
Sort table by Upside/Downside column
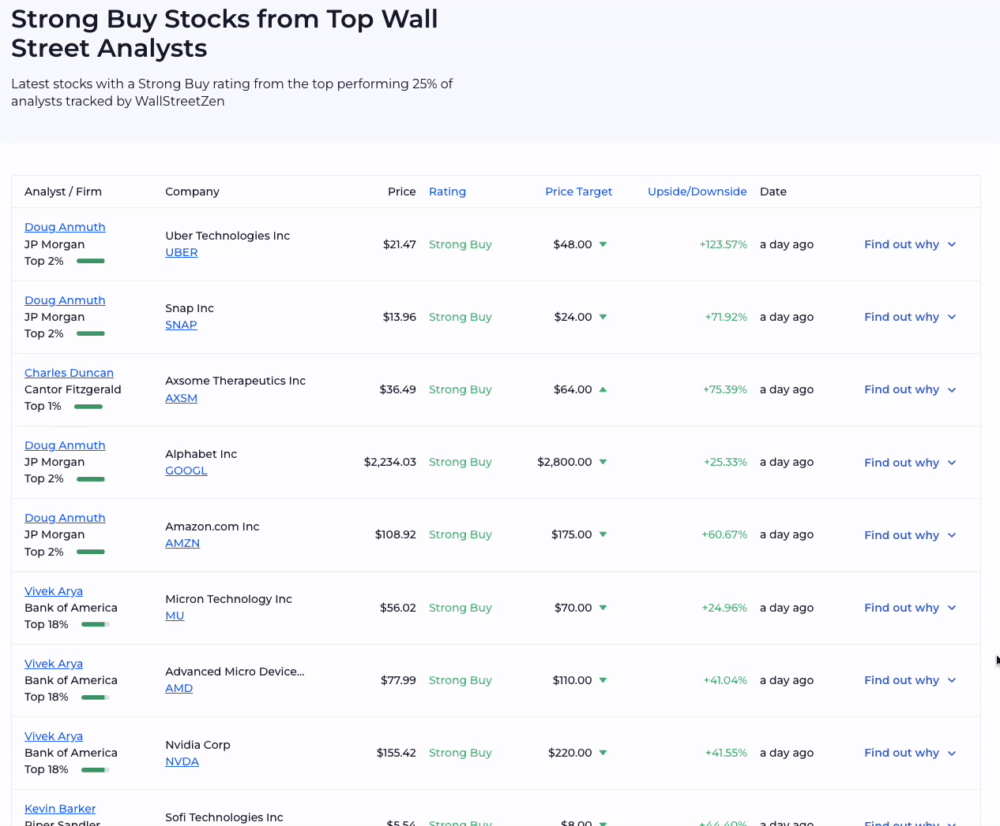click(x=697, y=191)
